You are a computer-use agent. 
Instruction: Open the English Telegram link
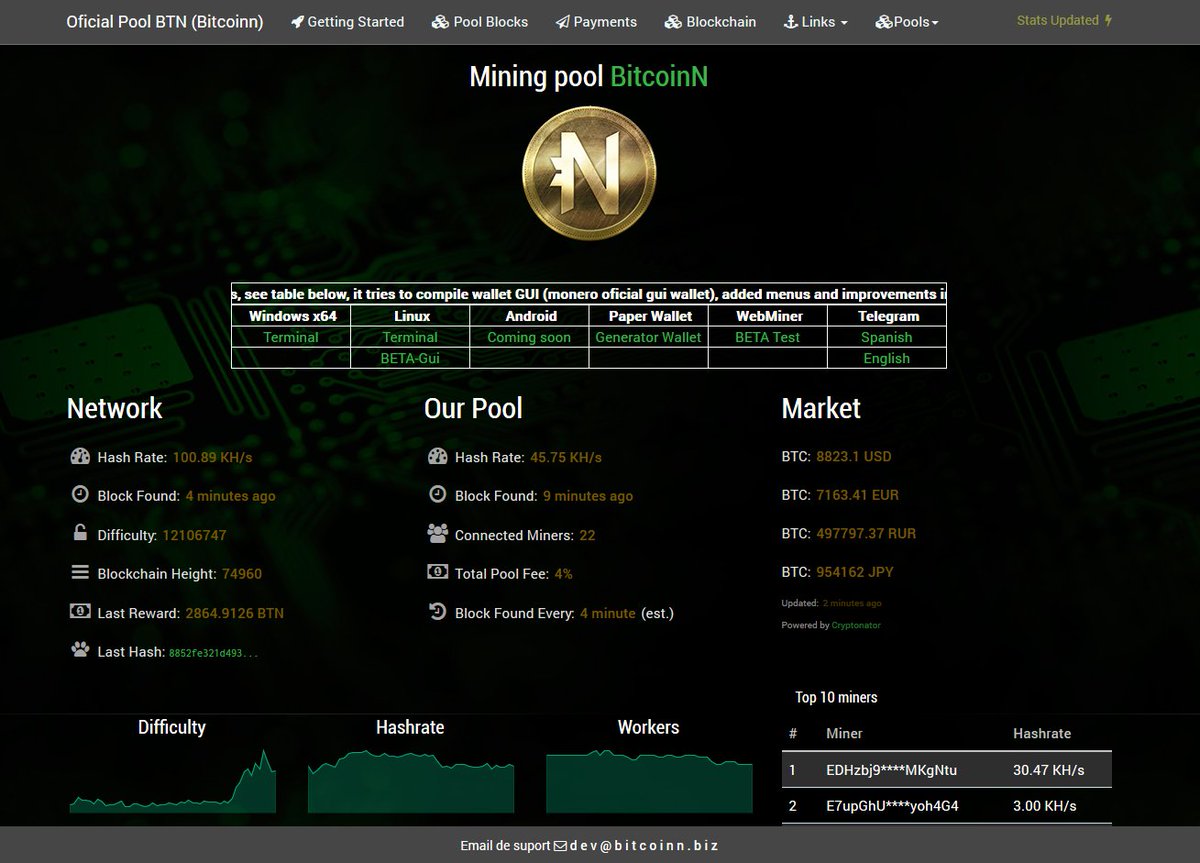click(887, 358)
